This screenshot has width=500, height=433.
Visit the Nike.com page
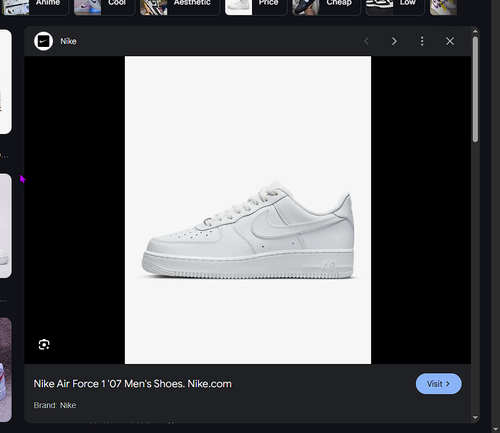pos(438,384)
